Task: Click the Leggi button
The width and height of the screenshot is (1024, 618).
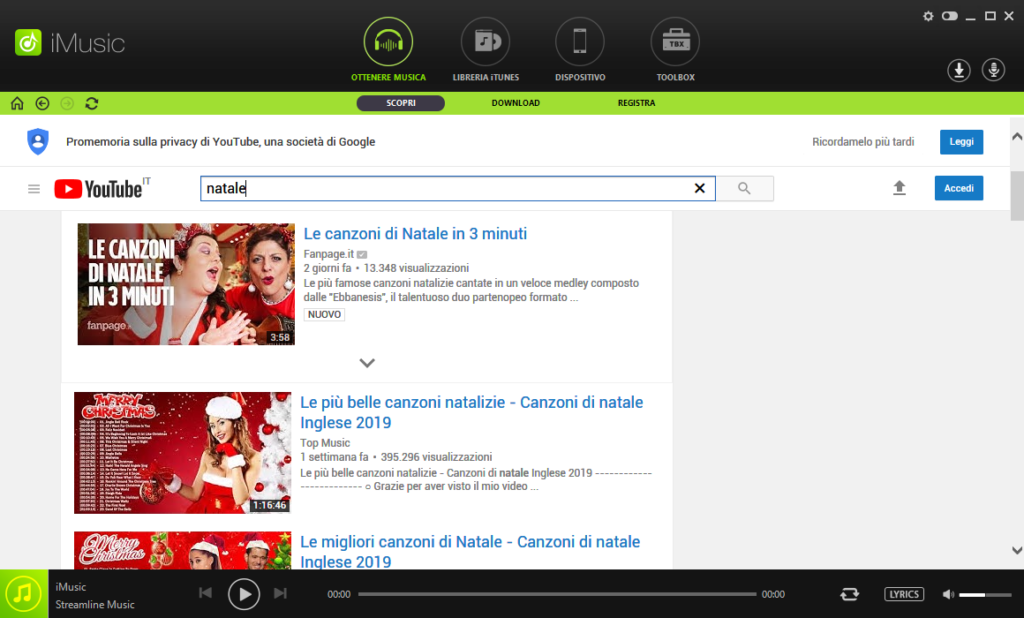Action: coord(961,142)
